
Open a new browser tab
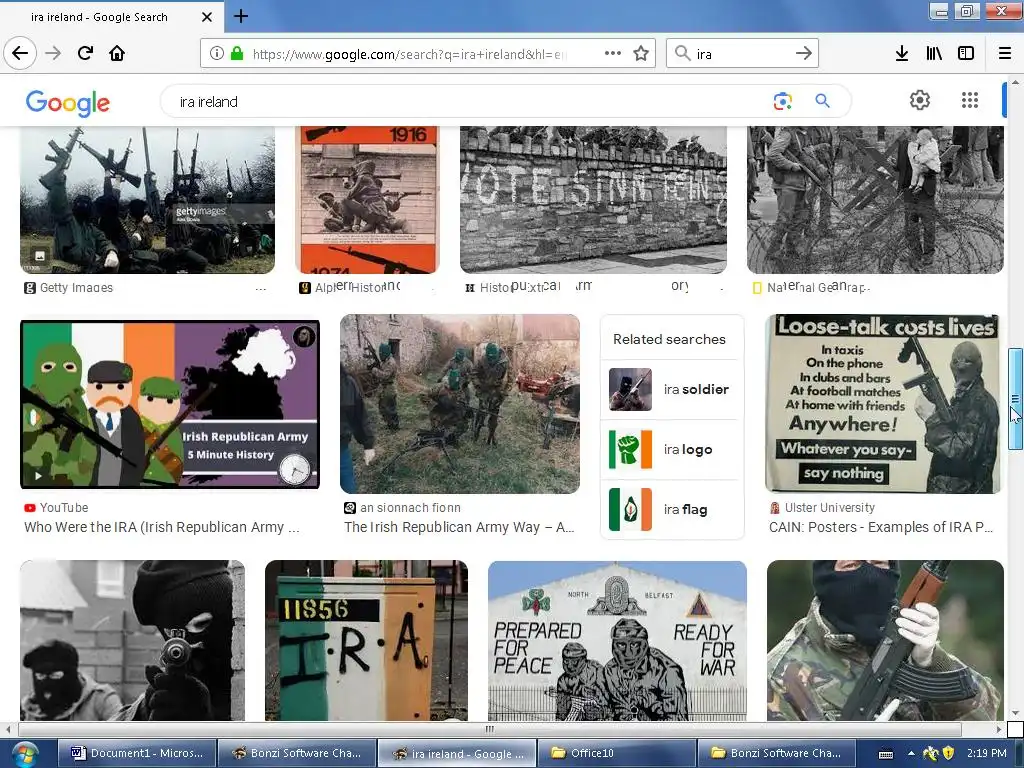pos(240,16)
